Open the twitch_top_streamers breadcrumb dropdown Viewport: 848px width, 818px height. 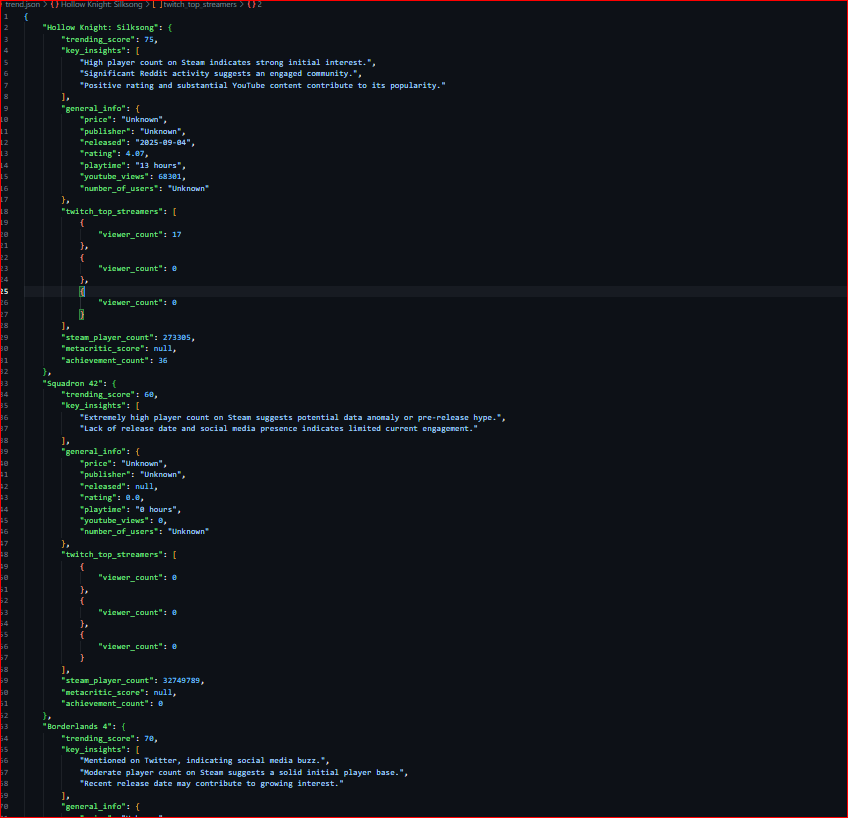[200, 4]
